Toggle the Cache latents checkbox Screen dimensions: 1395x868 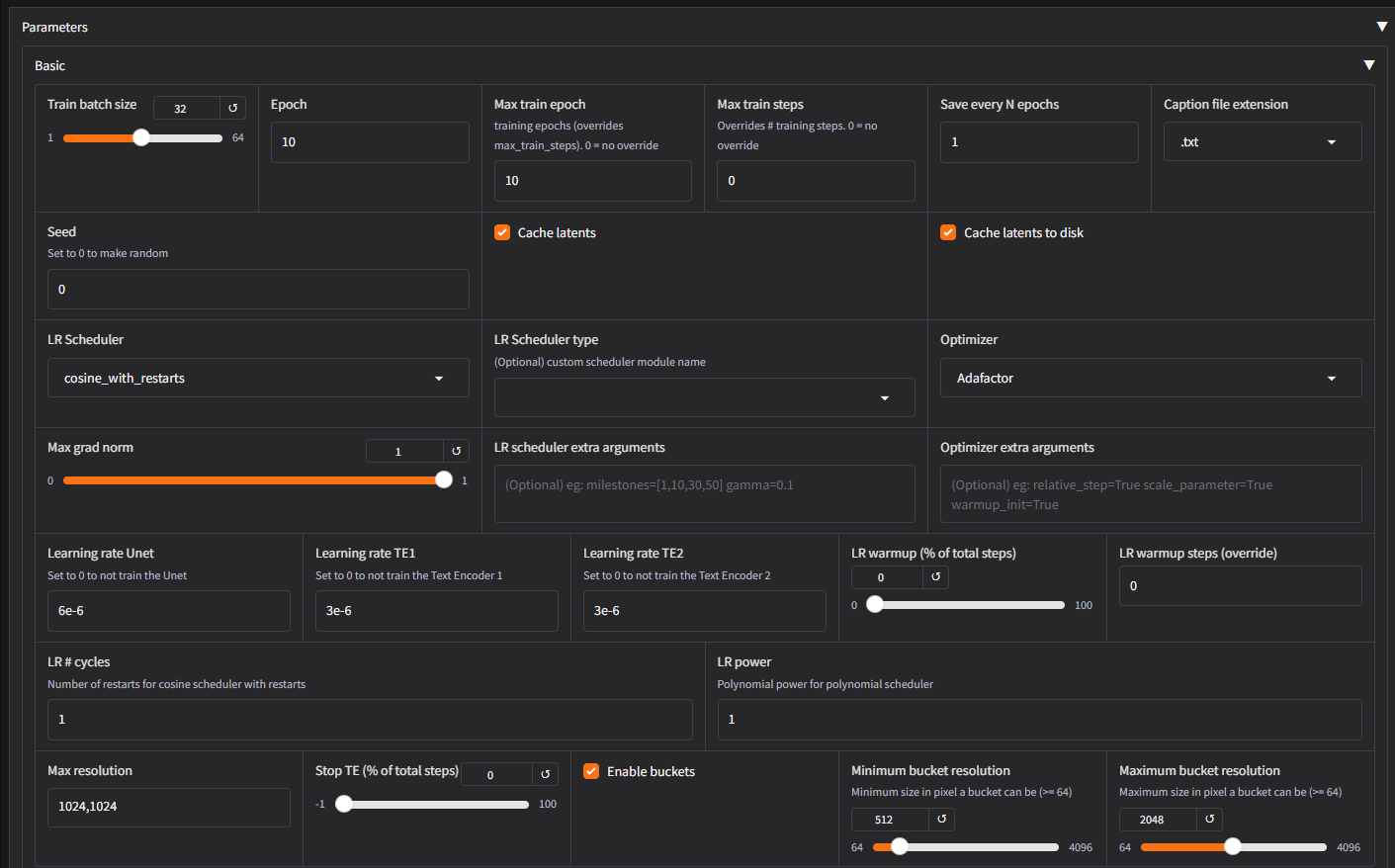coord(502,232)
